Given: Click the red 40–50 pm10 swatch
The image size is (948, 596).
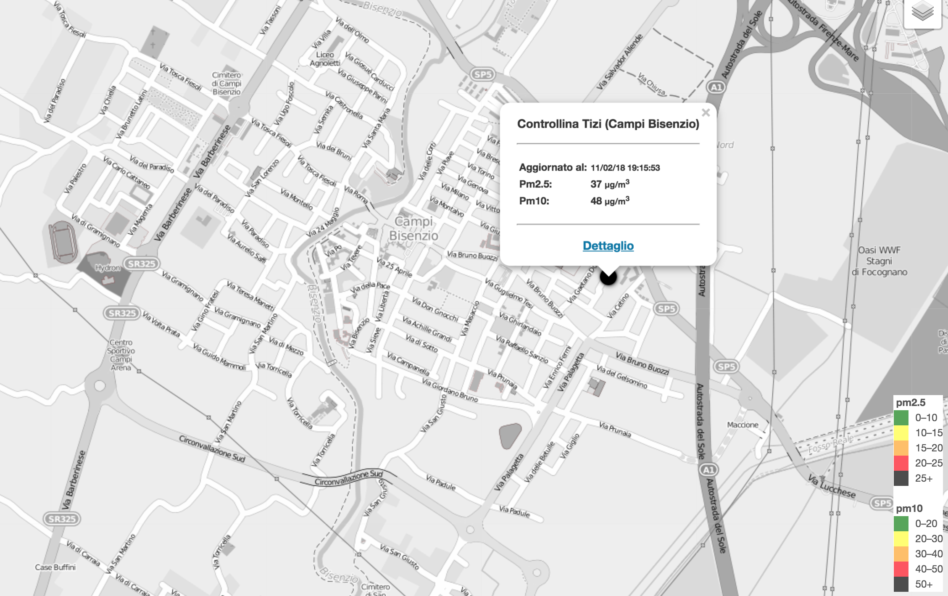Looking at the screenshot, I should pyautogui.click(x=901, y=568).
